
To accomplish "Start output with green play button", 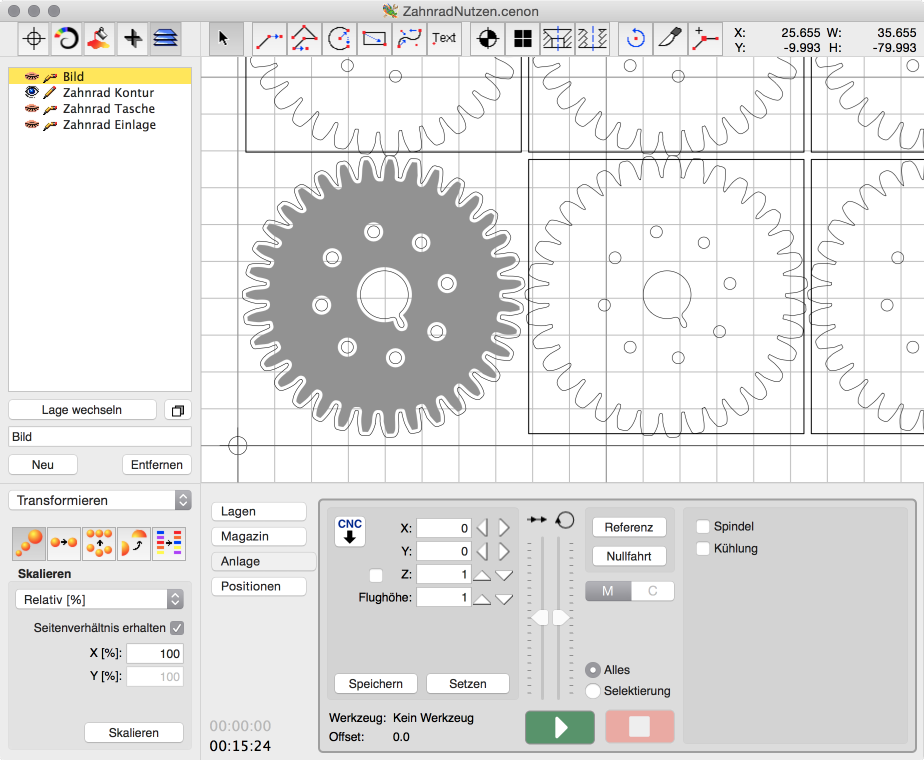I will 559,727.
